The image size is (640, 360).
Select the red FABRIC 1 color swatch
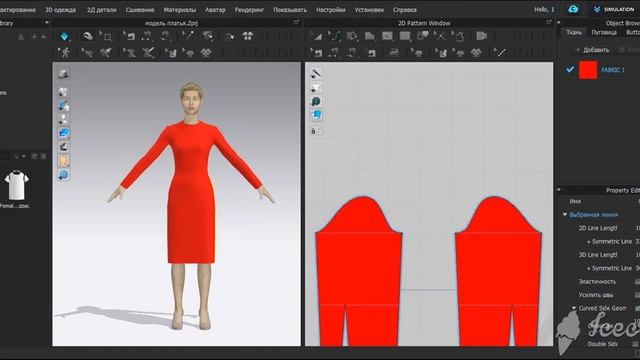point(588,70)
